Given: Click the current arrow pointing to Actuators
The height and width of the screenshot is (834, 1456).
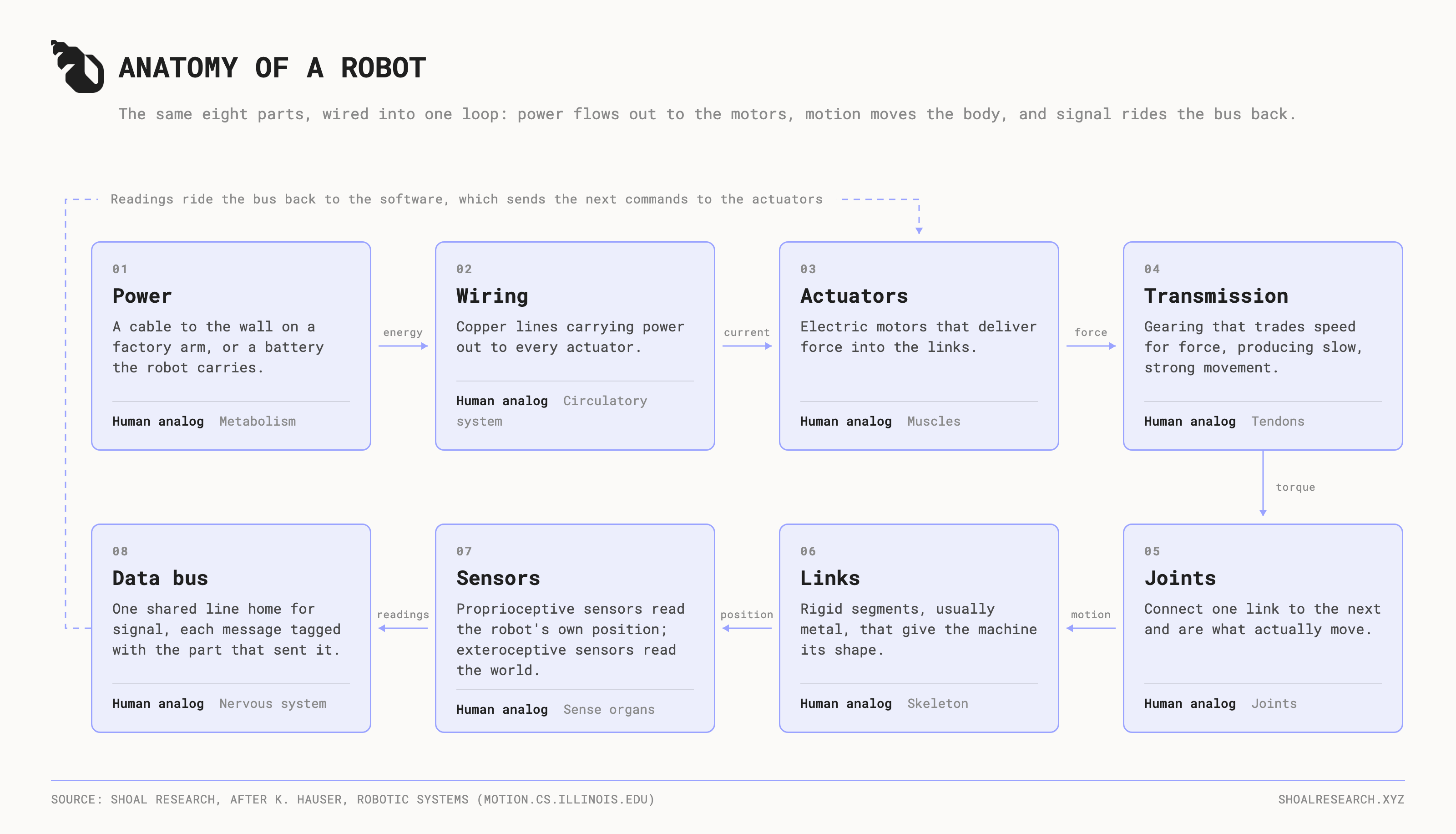Looking at the screenshot, I should (x=747, y=346).
